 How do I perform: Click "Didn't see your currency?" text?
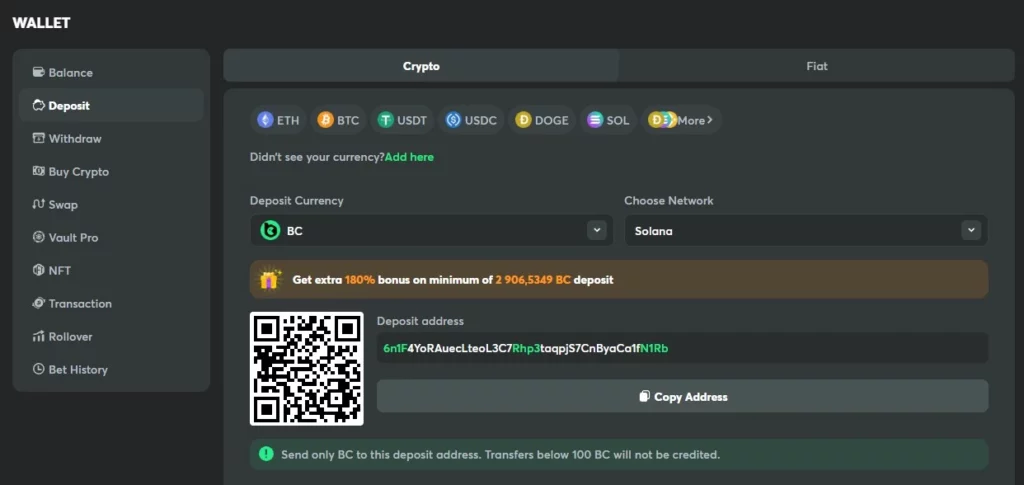click(317, 157)
